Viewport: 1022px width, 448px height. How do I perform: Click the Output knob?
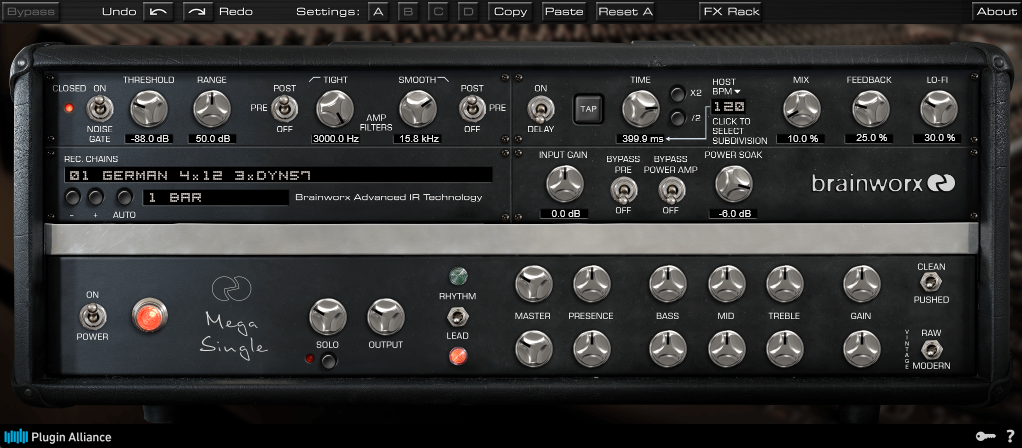click(386, 317)
